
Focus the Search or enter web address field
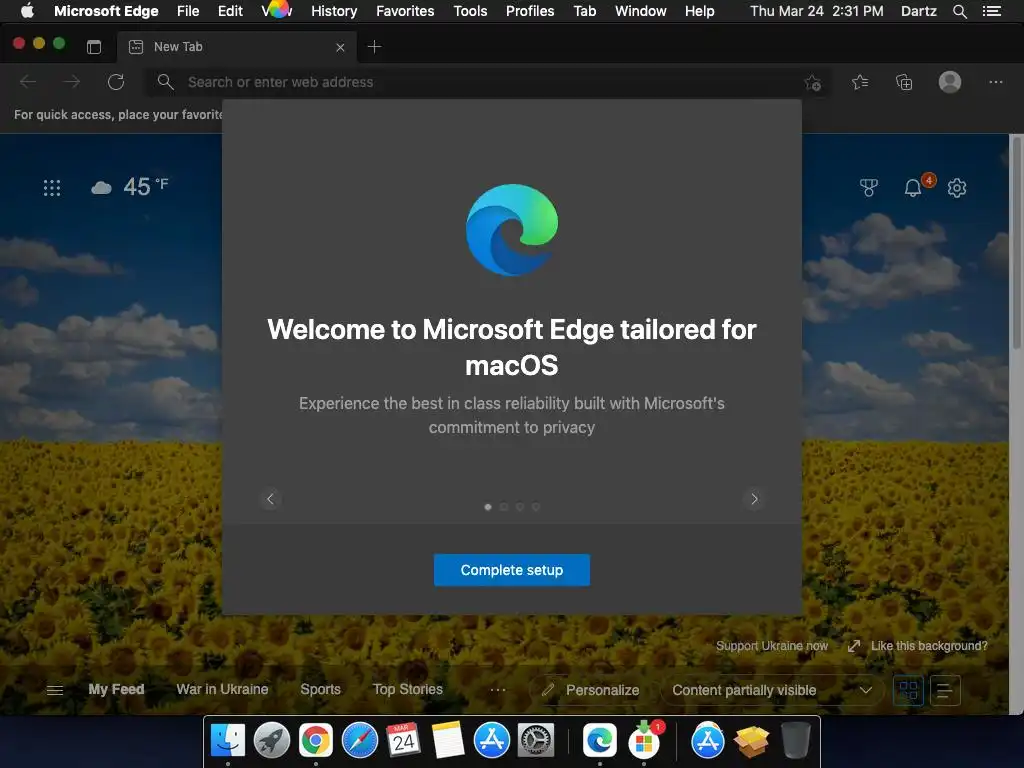(x=487, y=82)
